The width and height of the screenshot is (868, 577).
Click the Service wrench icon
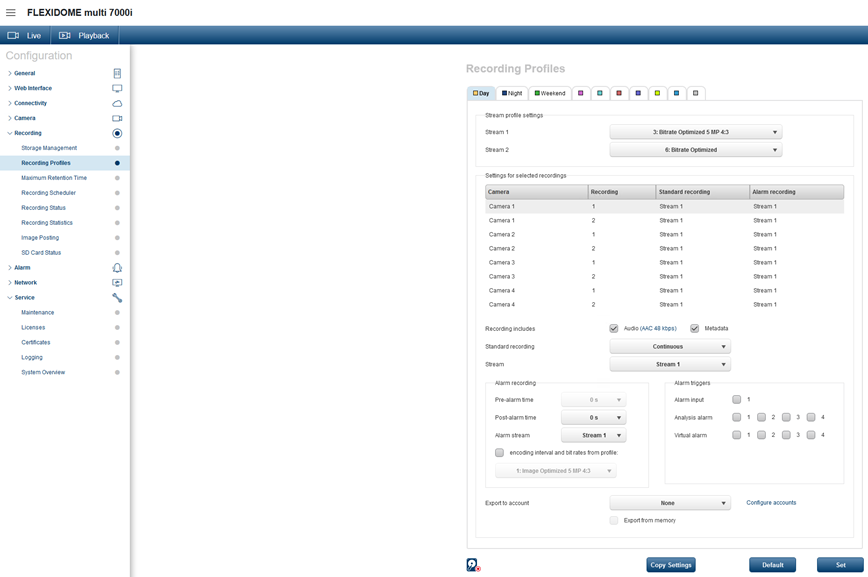click(117, 298)
